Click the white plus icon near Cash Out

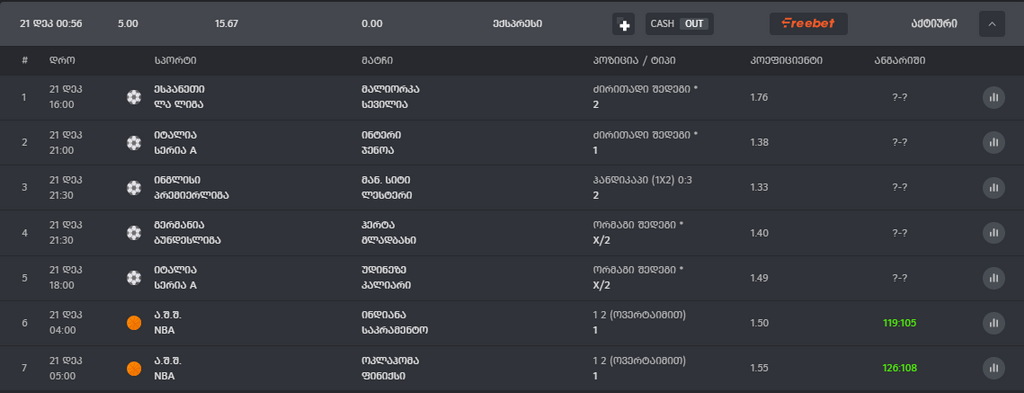pyautogui.click(x=624, y=25)
